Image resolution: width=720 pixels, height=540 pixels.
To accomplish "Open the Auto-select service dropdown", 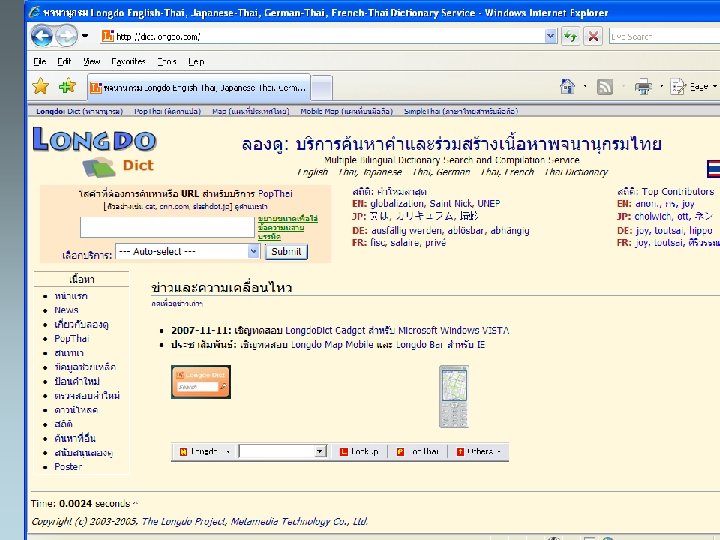I will [187, 251].
